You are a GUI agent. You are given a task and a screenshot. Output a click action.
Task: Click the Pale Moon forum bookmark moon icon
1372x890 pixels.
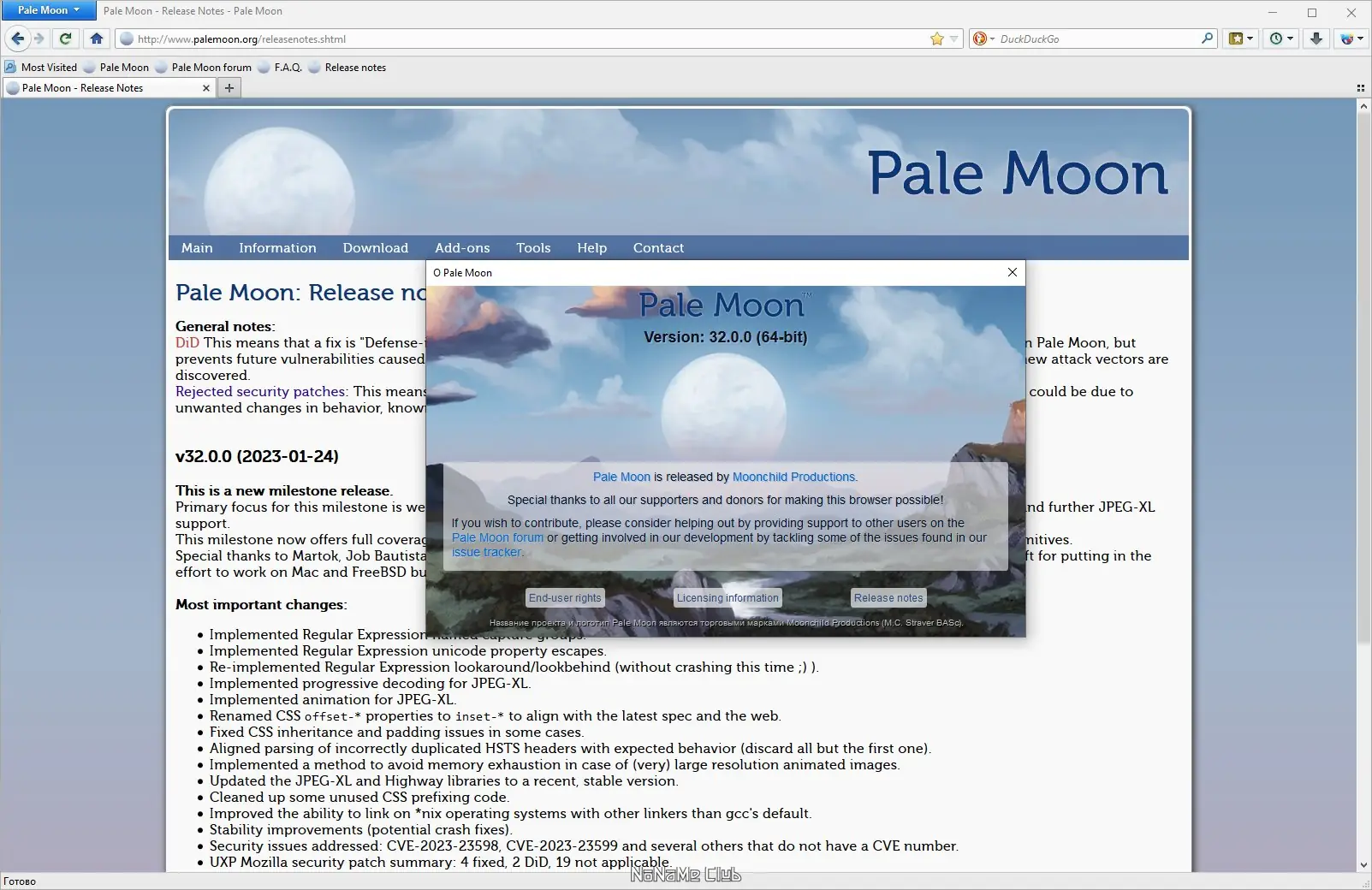point(162,68)
